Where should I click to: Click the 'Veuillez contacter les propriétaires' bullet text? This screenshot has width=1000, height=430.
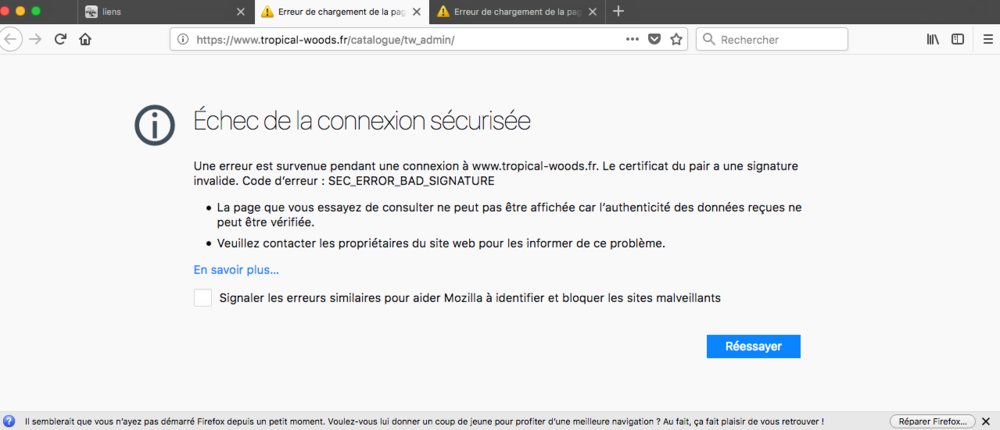(441, 243)
